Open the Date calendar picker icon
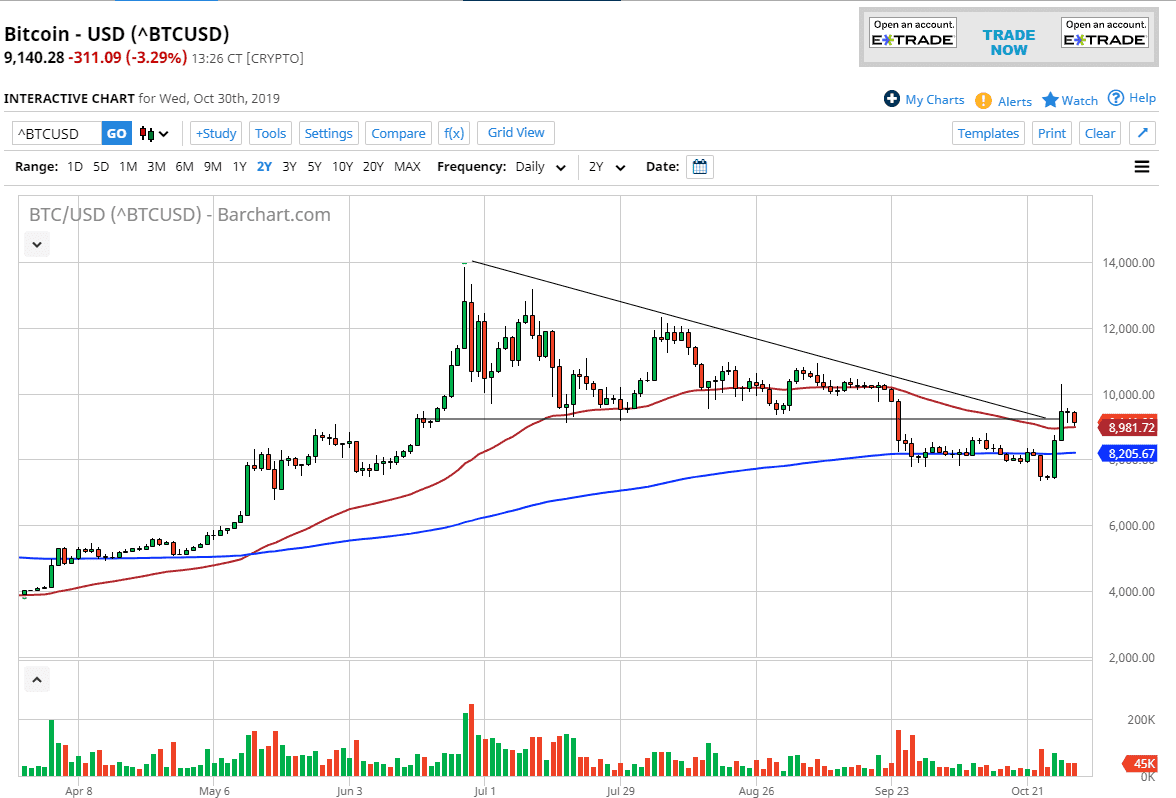 click(700, 167)
